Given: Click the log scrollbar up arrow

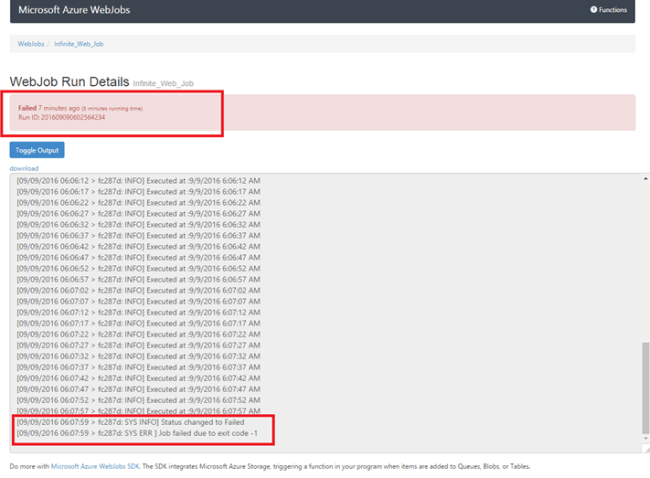Looking at the screenshot, I should click(x=645, y=179).
